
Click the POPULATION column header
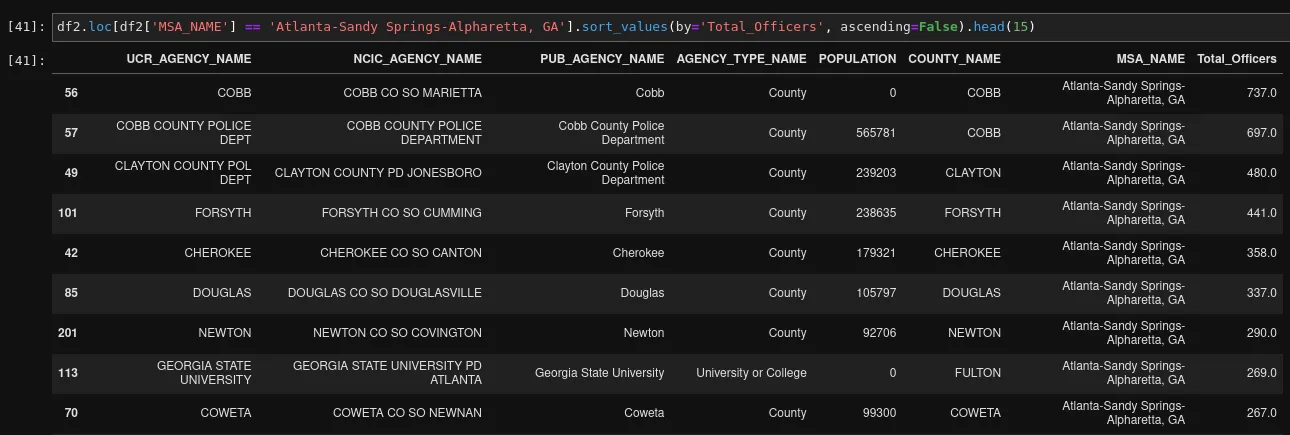pyautogui.click(x=857, y=59)
